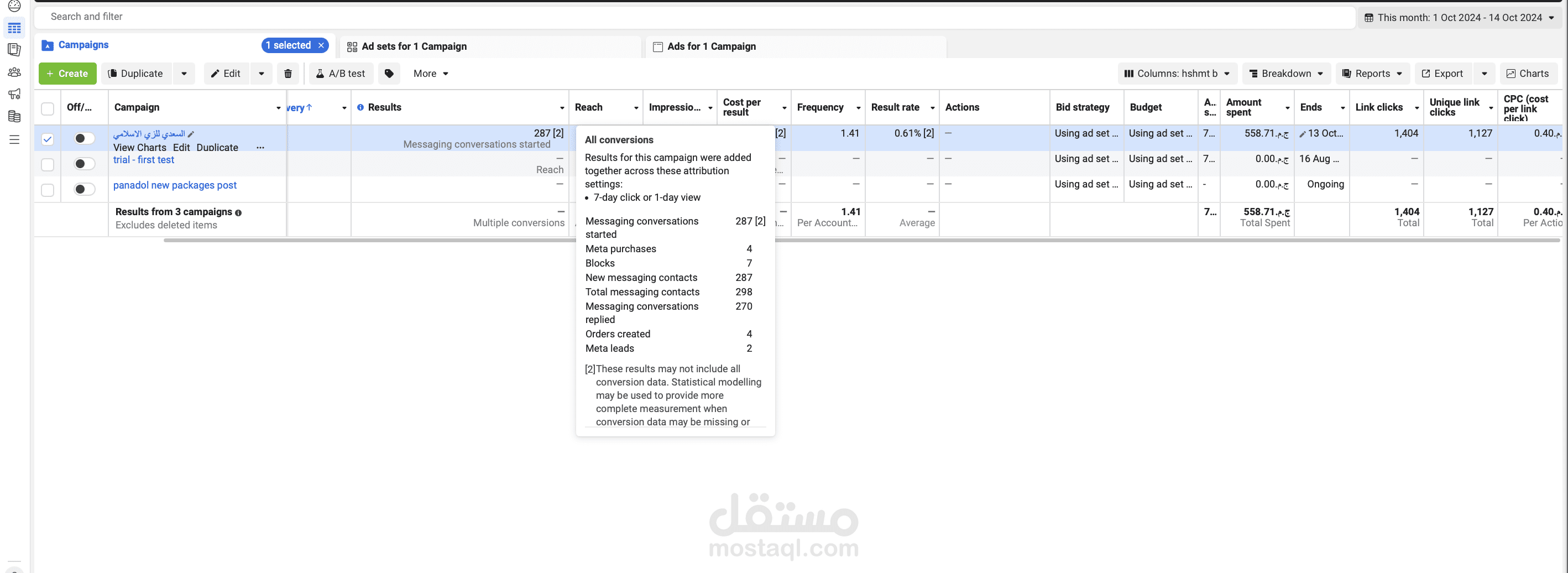Viewport: 1568px width, 573px height.
Task: Open the 'trial - first test' campaign link
Action: click(x=144, y=159)
